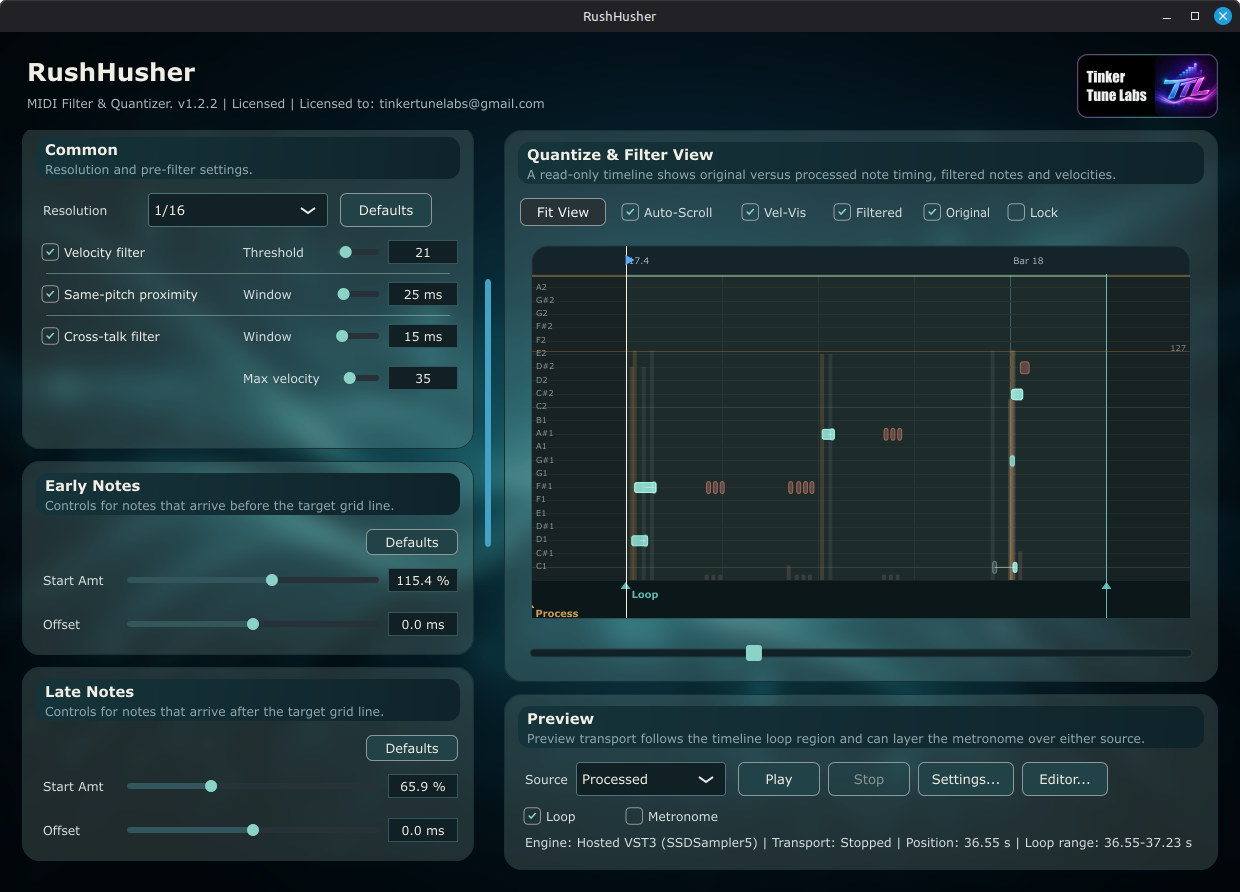The height and width of the screenshot is (892, 1240).
Task: Minimize the RushHusher window
Action: pos(1167,16)
